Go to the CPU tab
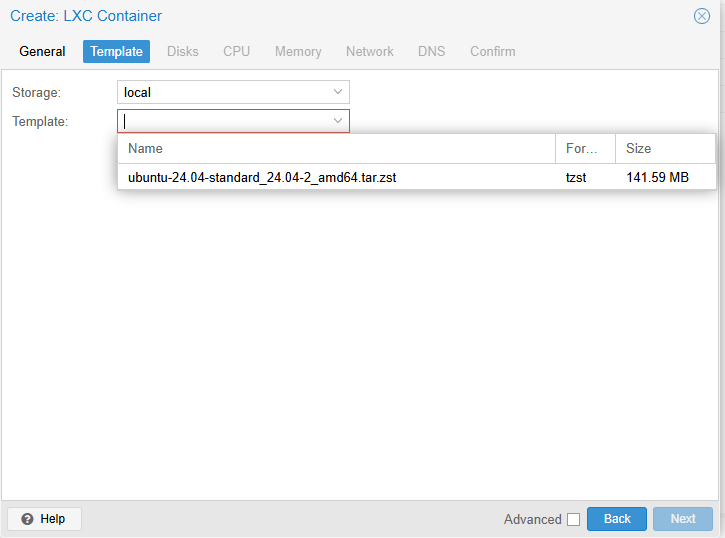The image size is (725, 538). (x=236, y=51)
